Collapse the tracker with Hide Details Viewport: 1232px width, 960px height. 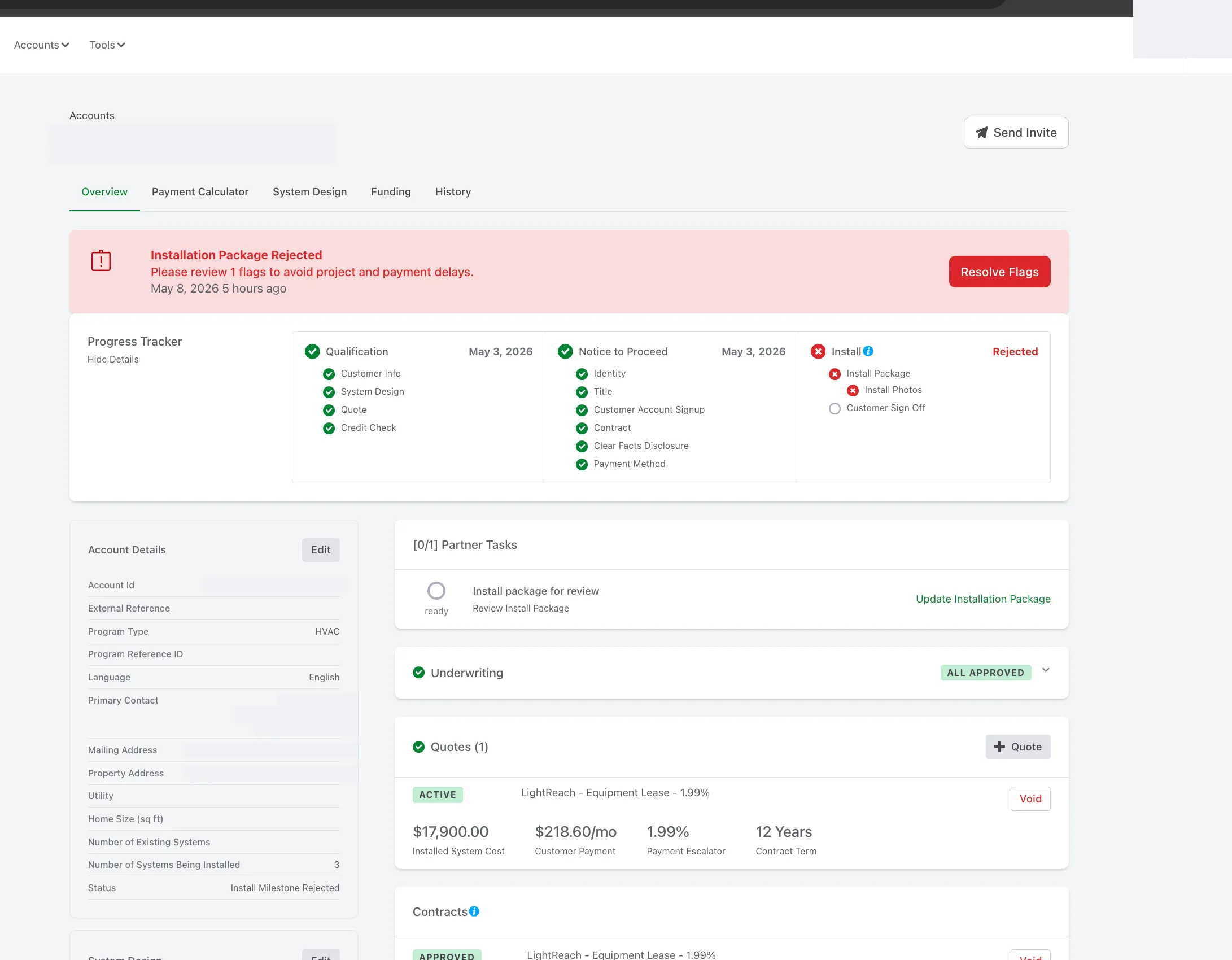[113, 359]
